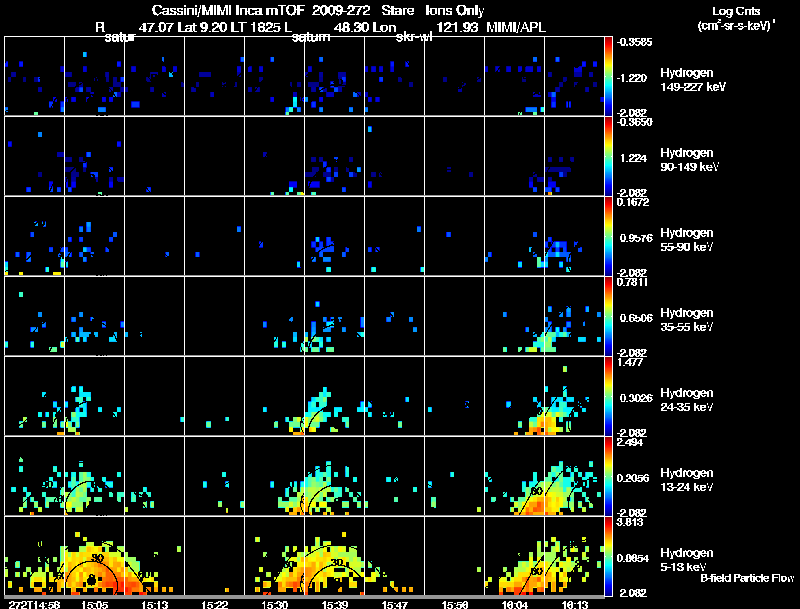Click the '2009-272' date in the title
The image size is (800, 609).
pyautogui.click(x=341, y=10)
